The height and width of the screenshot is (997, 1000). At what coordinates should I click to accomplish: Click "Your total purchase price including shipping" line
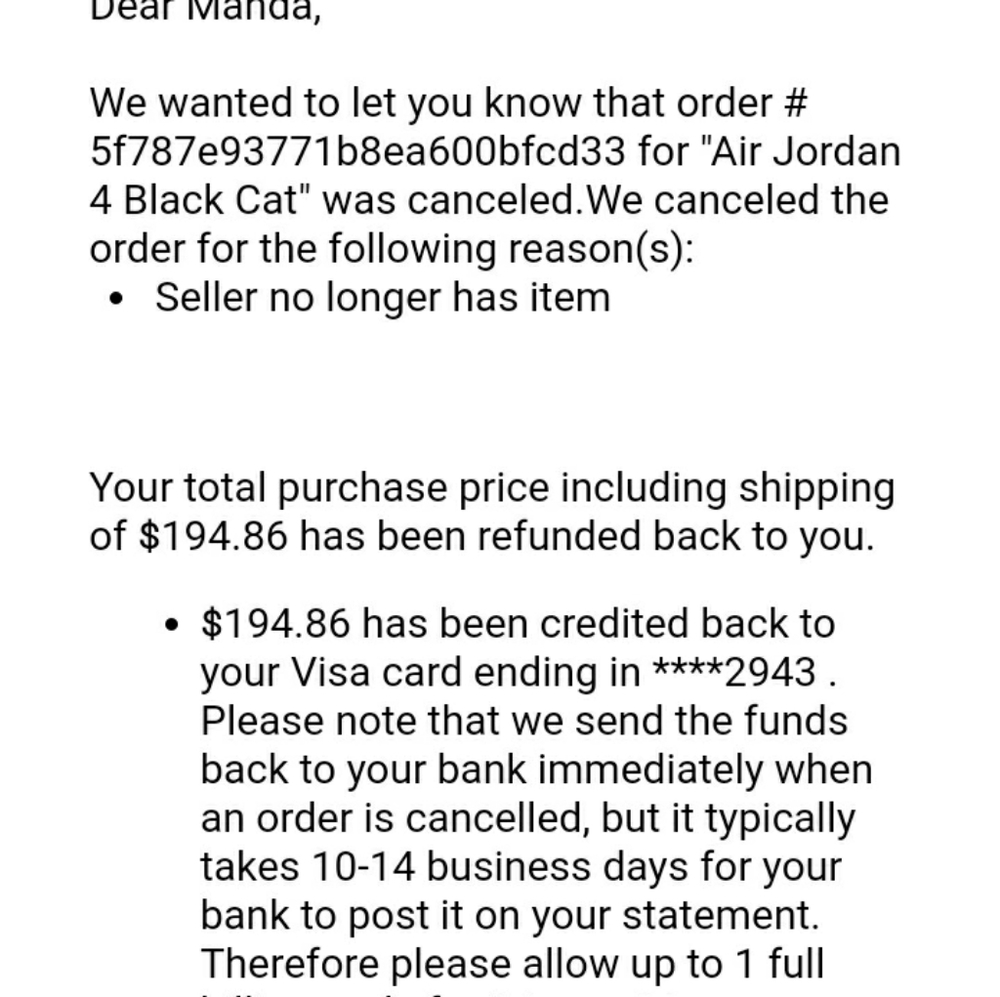(492, 488)
